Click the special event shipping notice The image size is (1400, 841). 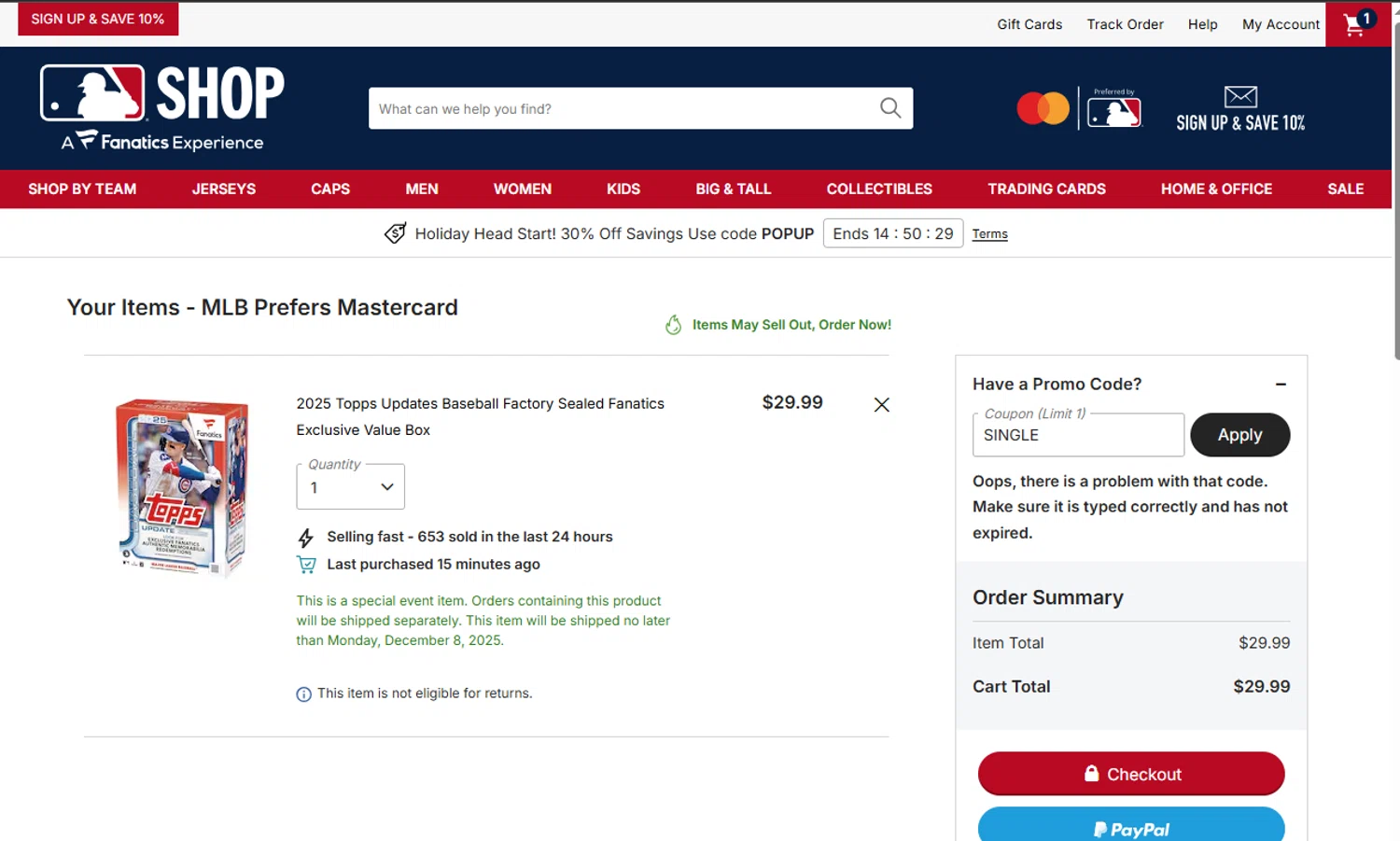click(x=483, y=621)
